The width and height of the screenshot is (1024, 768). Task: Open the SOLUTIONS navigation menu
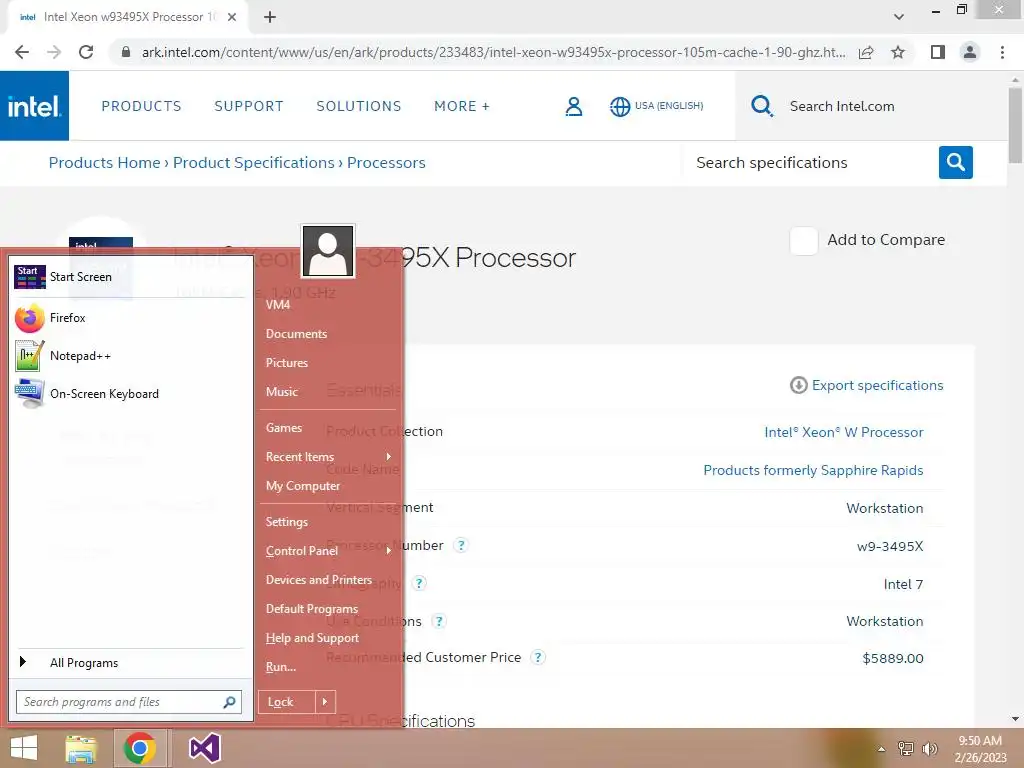tap(359, 106)
